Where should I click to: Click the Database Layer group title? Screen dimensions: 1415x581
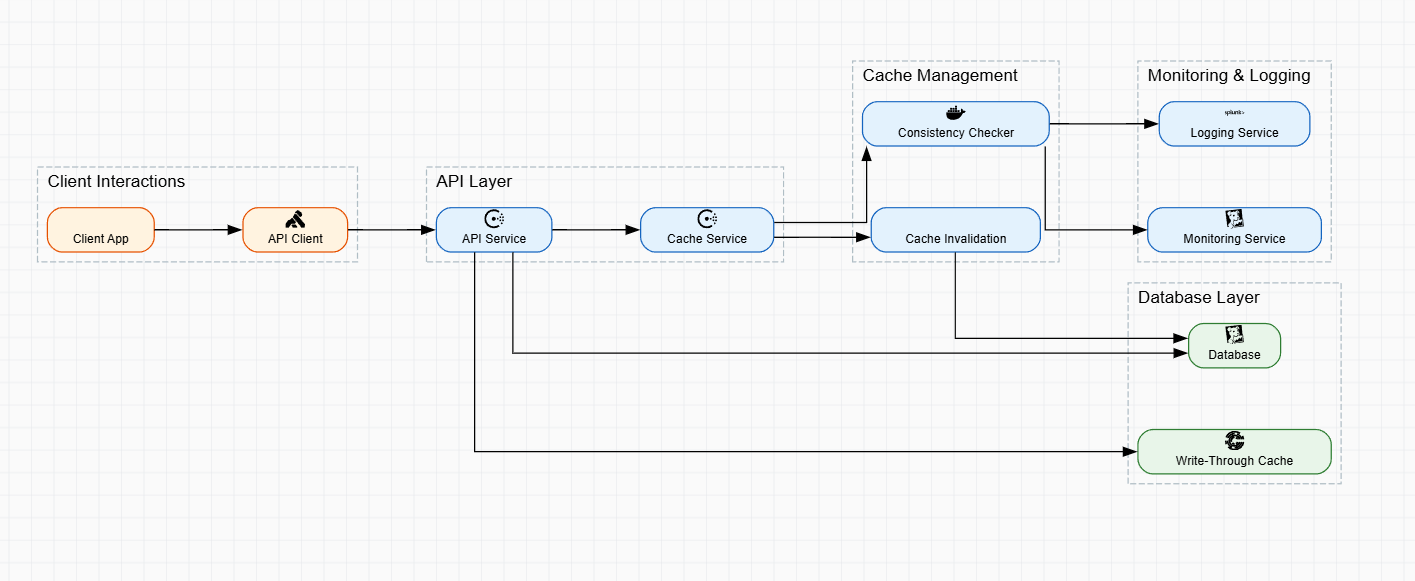[x=1198, y=297]
